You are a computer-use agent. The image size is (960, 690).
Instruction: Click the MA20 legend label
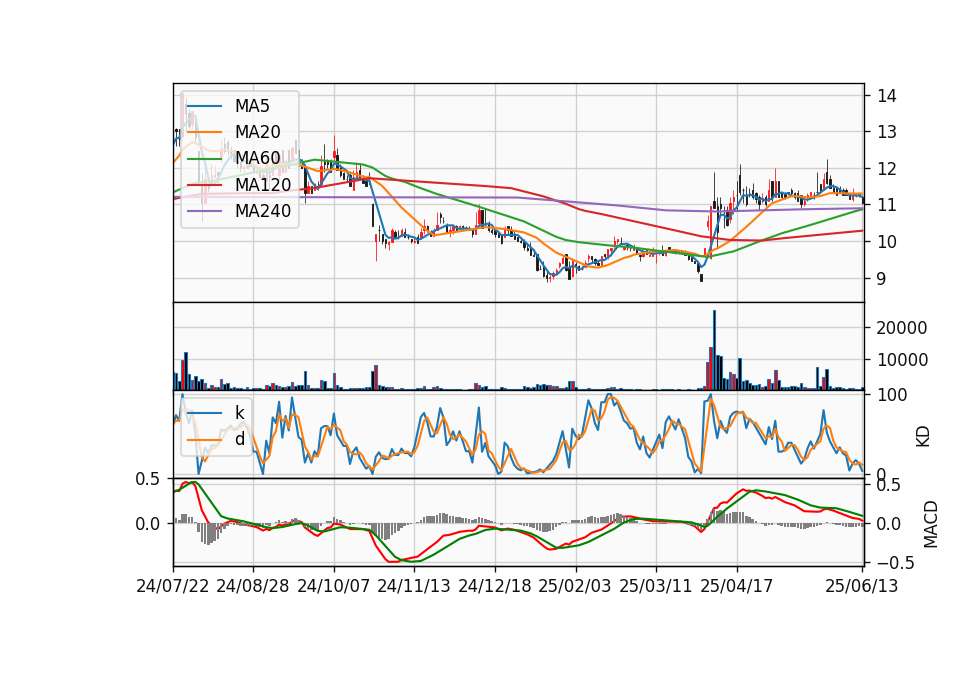(x=257, y=132)
